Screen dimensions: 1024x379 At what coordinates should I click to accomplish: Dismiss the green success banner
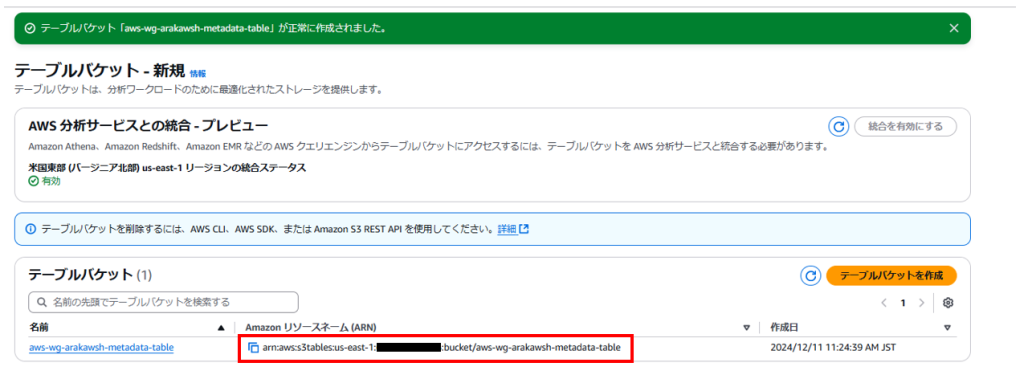pyautogui.click(x=953, y=28)
